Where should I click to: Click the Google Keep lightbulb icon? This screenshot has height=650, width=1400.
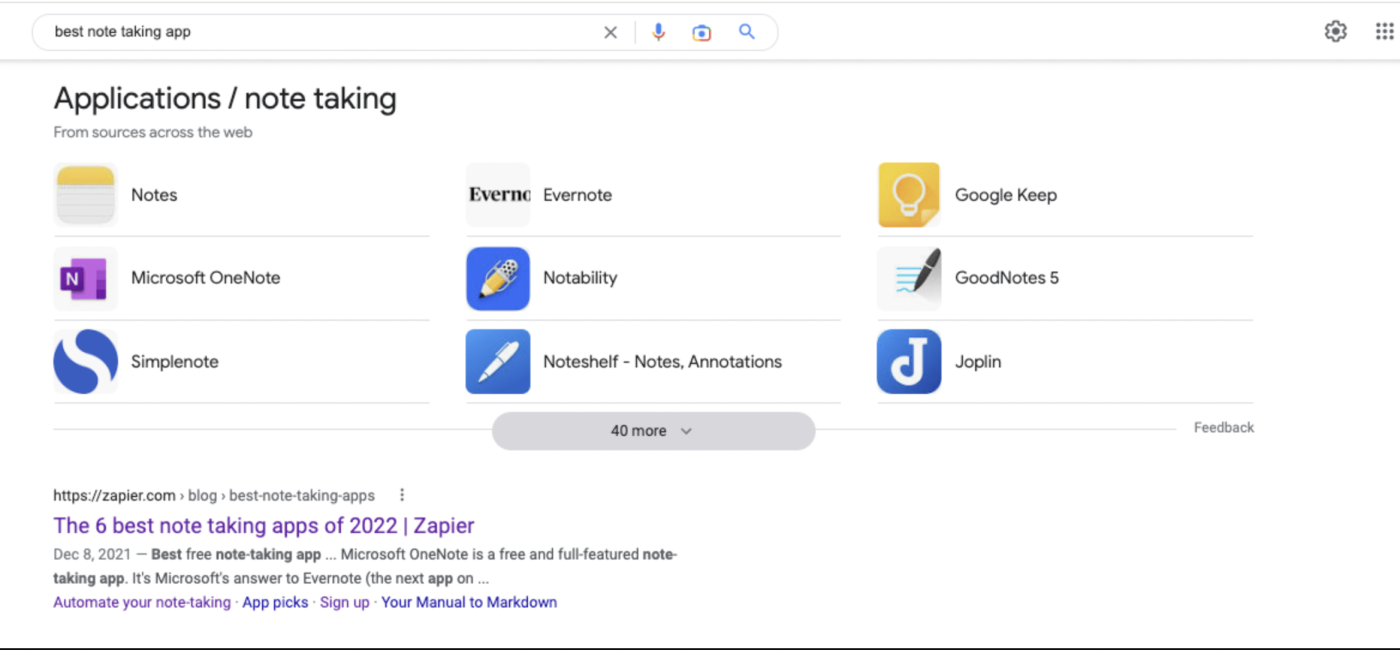click(909, 195)
